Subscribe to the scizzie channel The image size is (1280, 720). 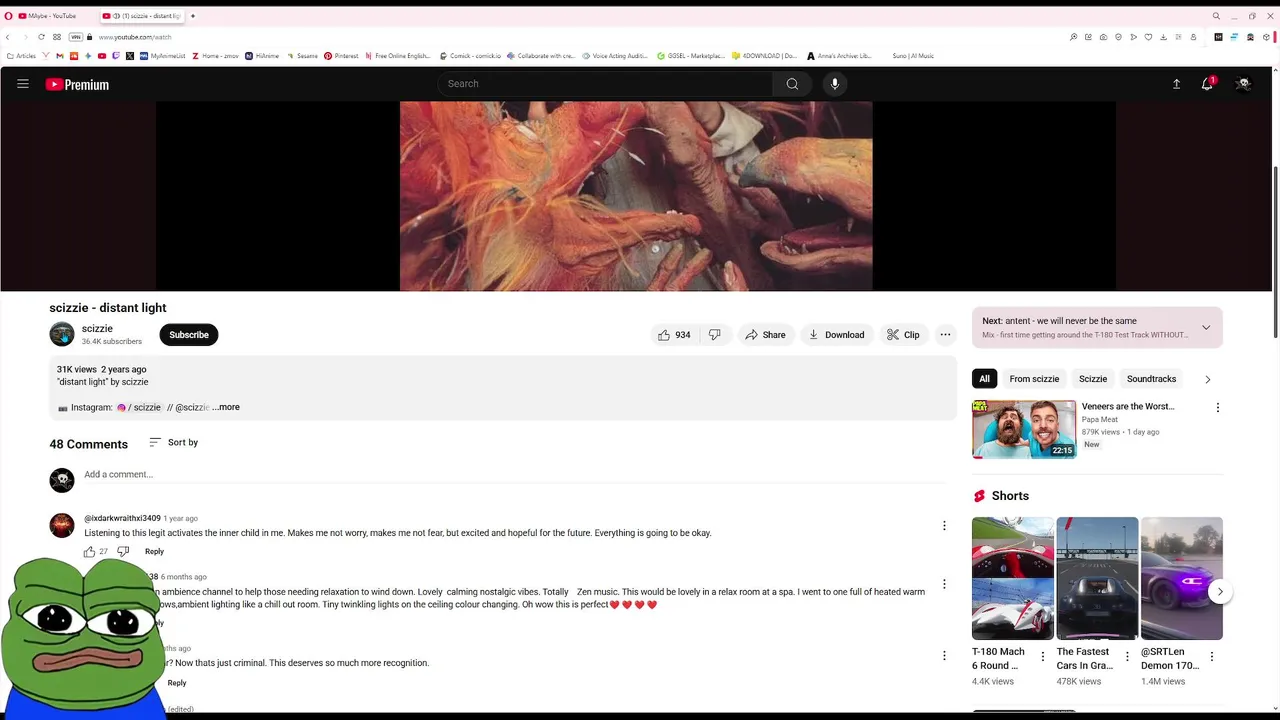(x=188, y=335)
